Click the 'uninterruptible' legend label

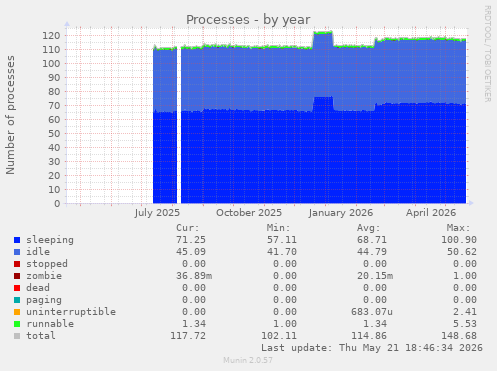tap(71, 312)
